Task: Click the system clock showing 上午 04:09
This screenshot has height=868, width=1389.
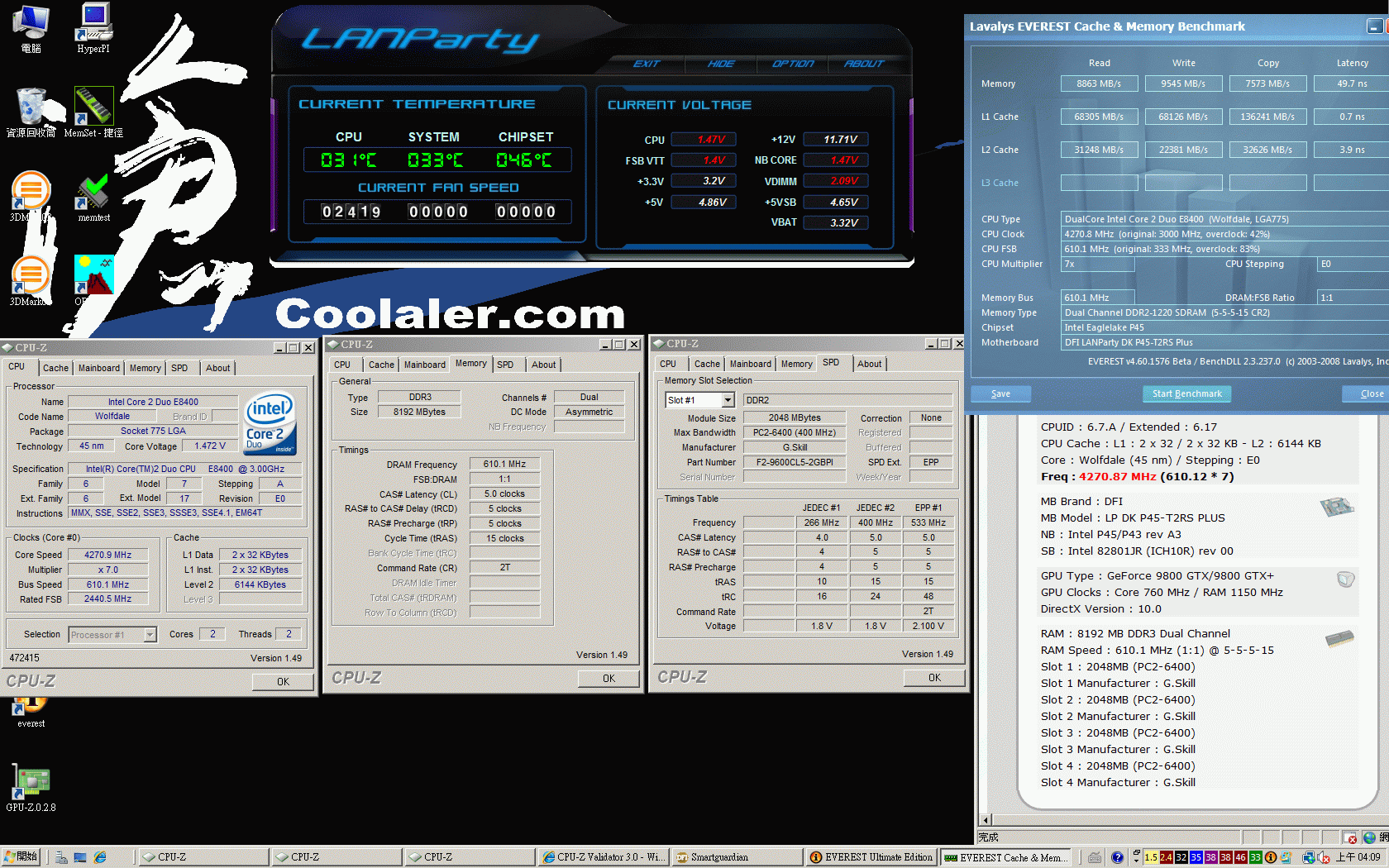Action: [1358, 857]
